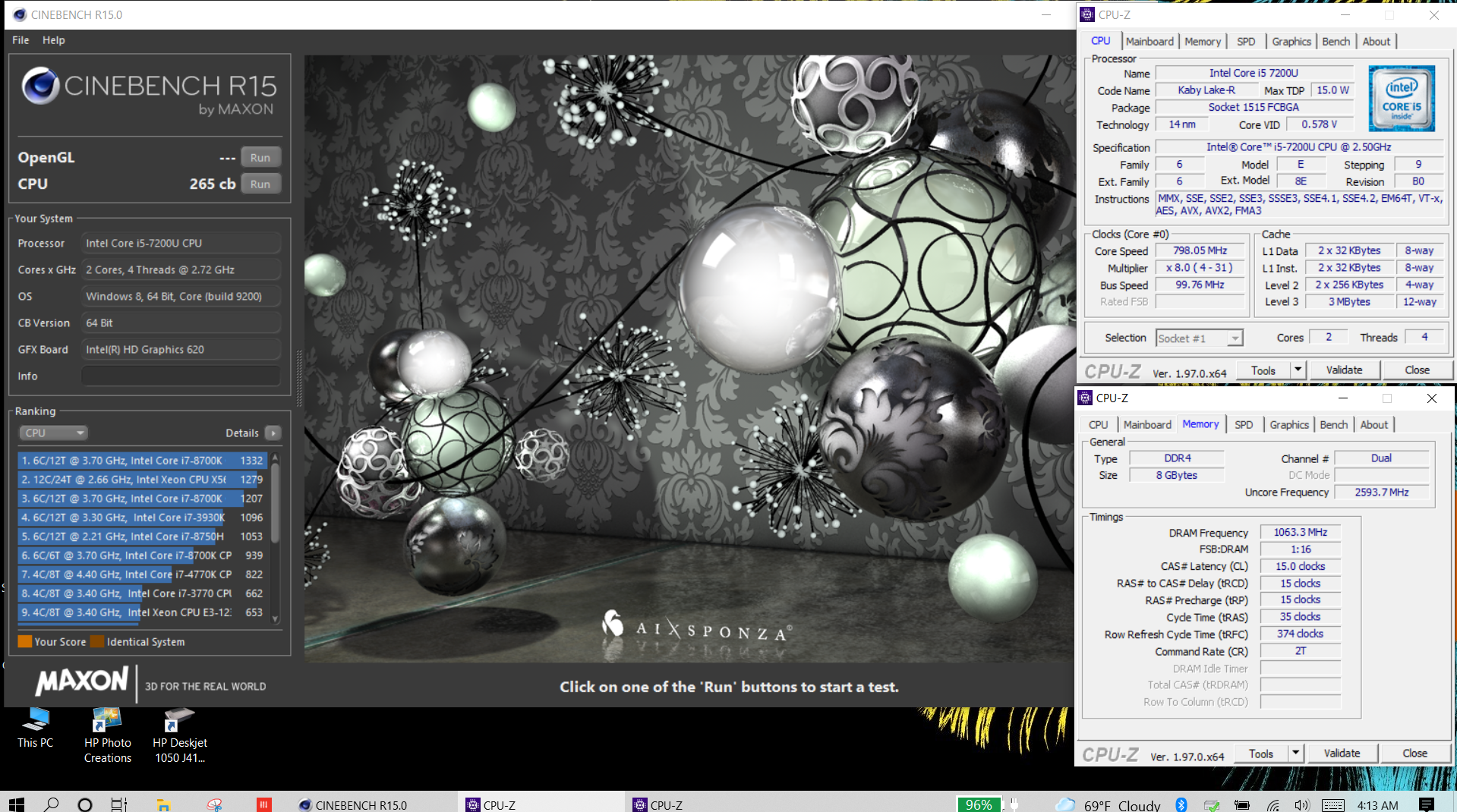Viewport: 1457px width, 812px height.
Task: Switch to Graphics tab in bottom CPU-Z
Action: coord(1289,425)
